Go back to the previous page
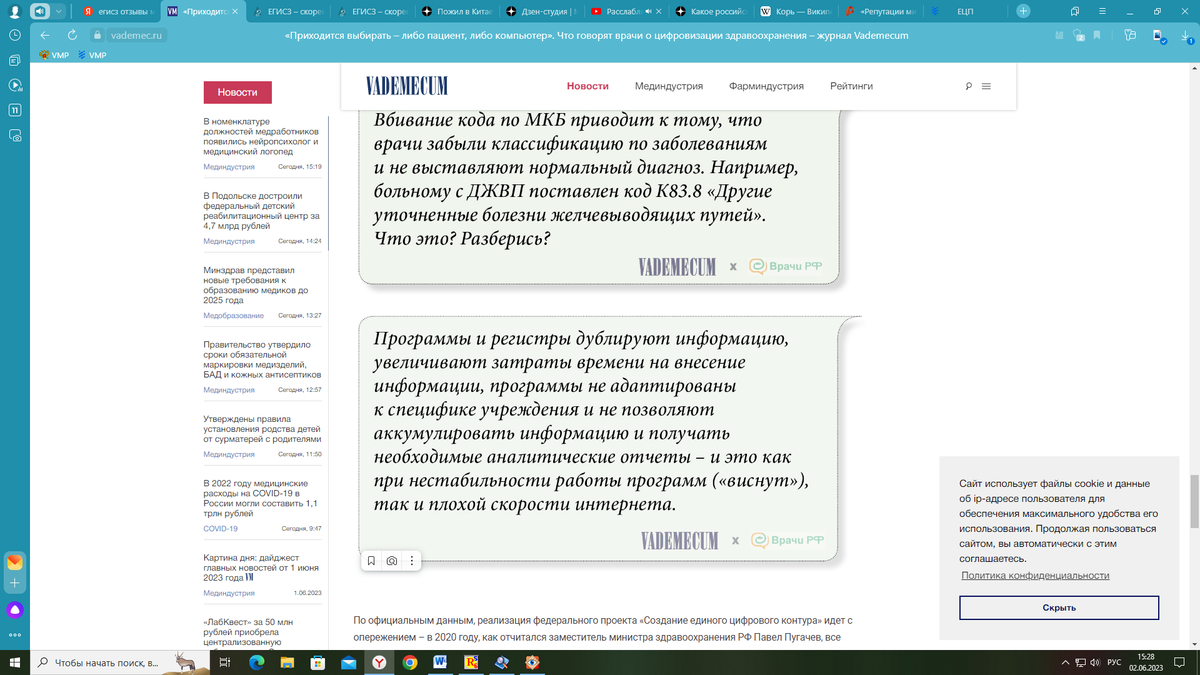The width and height of the screenshot is (1200, 675). click(45, 34)
